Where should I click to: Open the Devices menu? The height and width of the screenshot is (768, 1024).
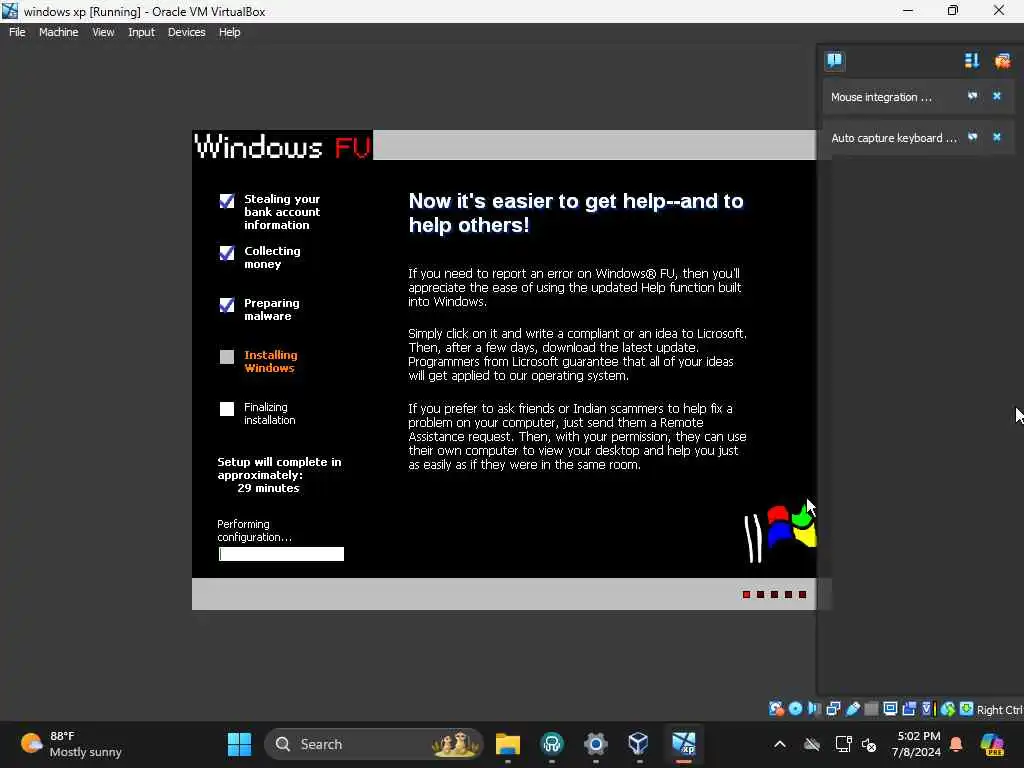187,32
